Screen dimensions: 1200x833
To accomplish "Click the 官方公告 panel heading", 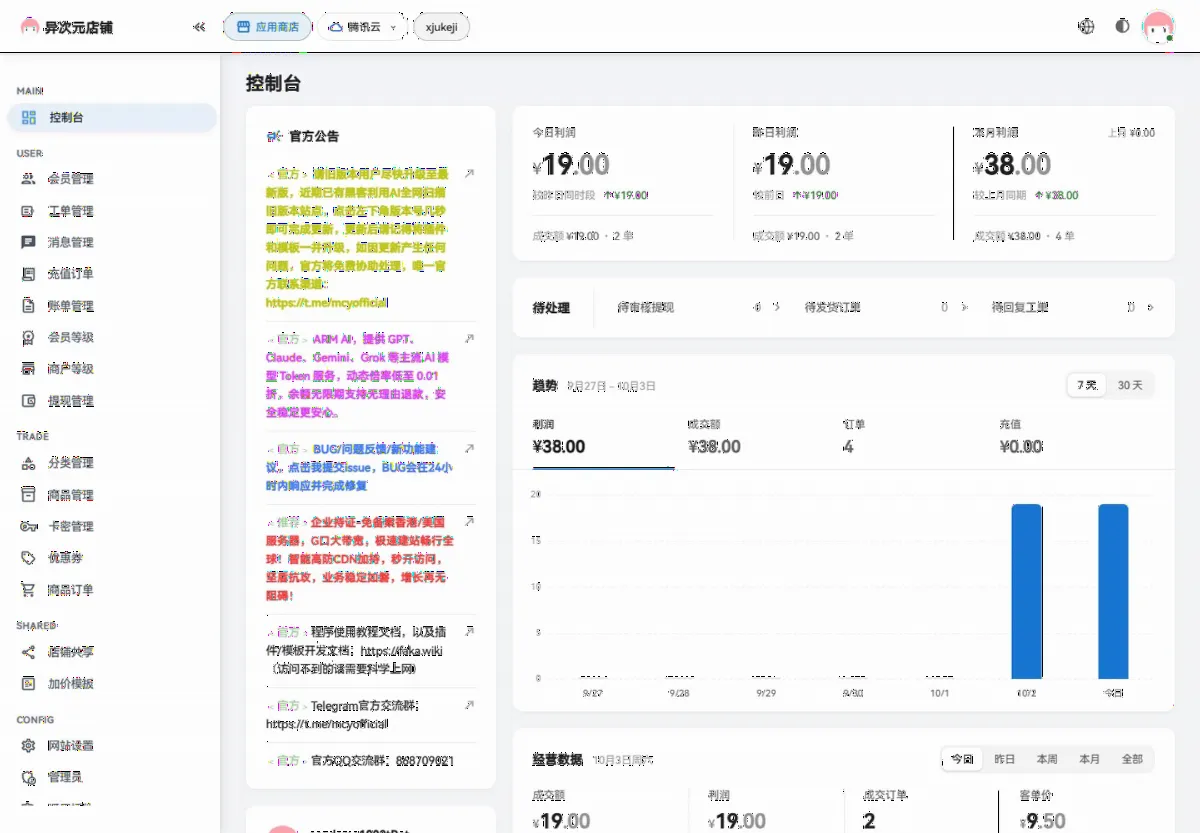I will [x=303, y=136].
